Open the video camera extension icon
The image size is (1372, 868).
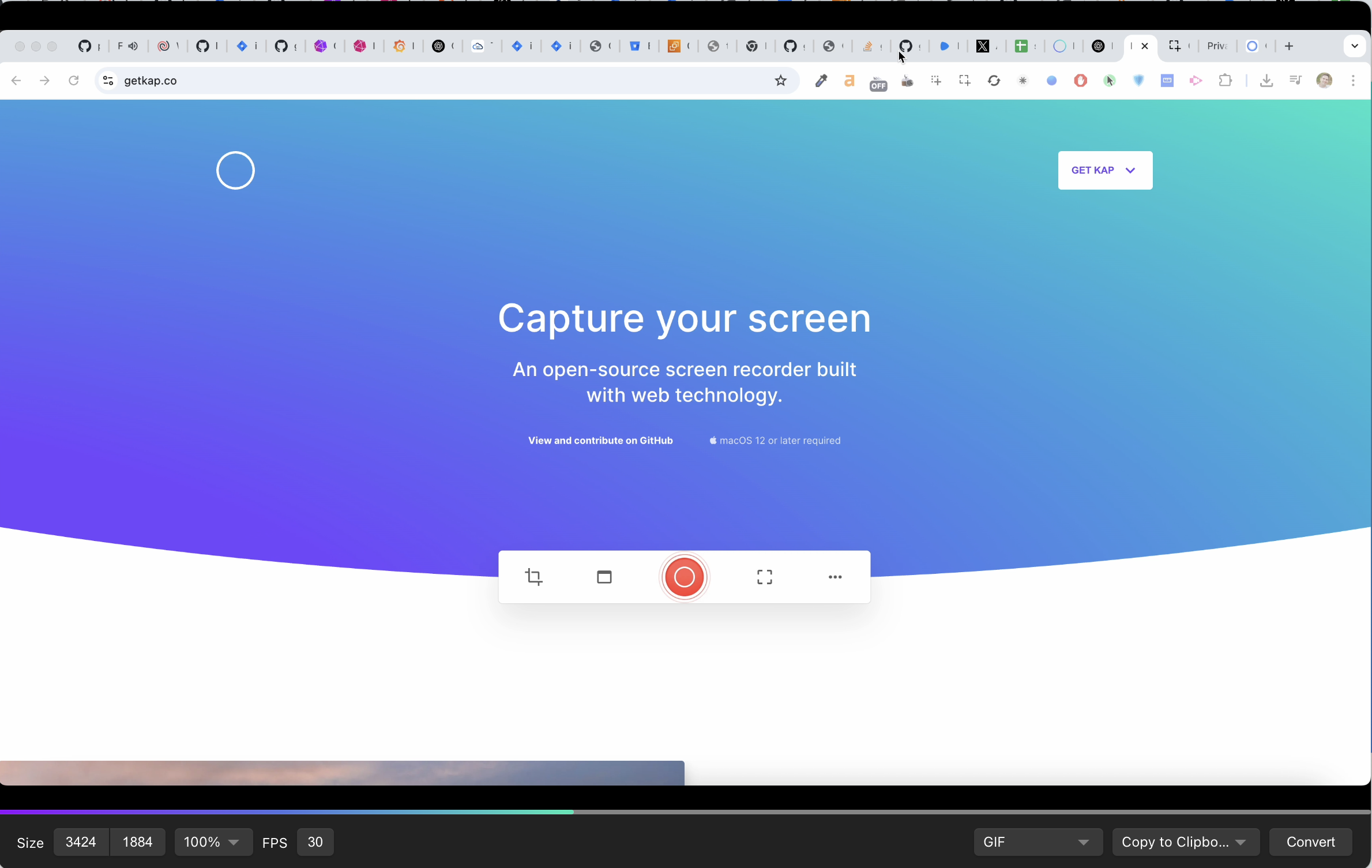pos(907,81)
